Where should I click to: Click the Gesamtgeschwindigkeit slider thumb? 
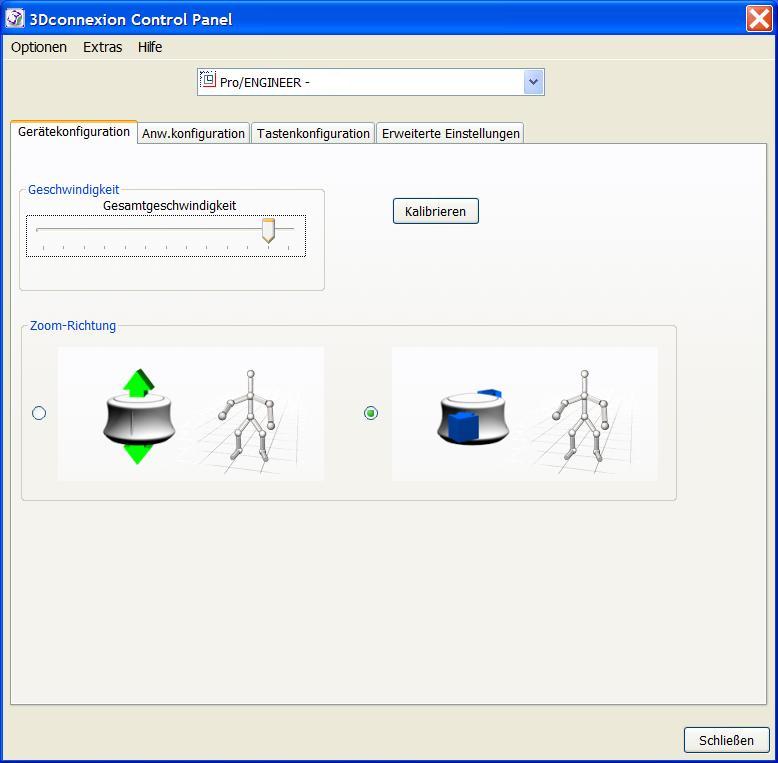point(268,230)
